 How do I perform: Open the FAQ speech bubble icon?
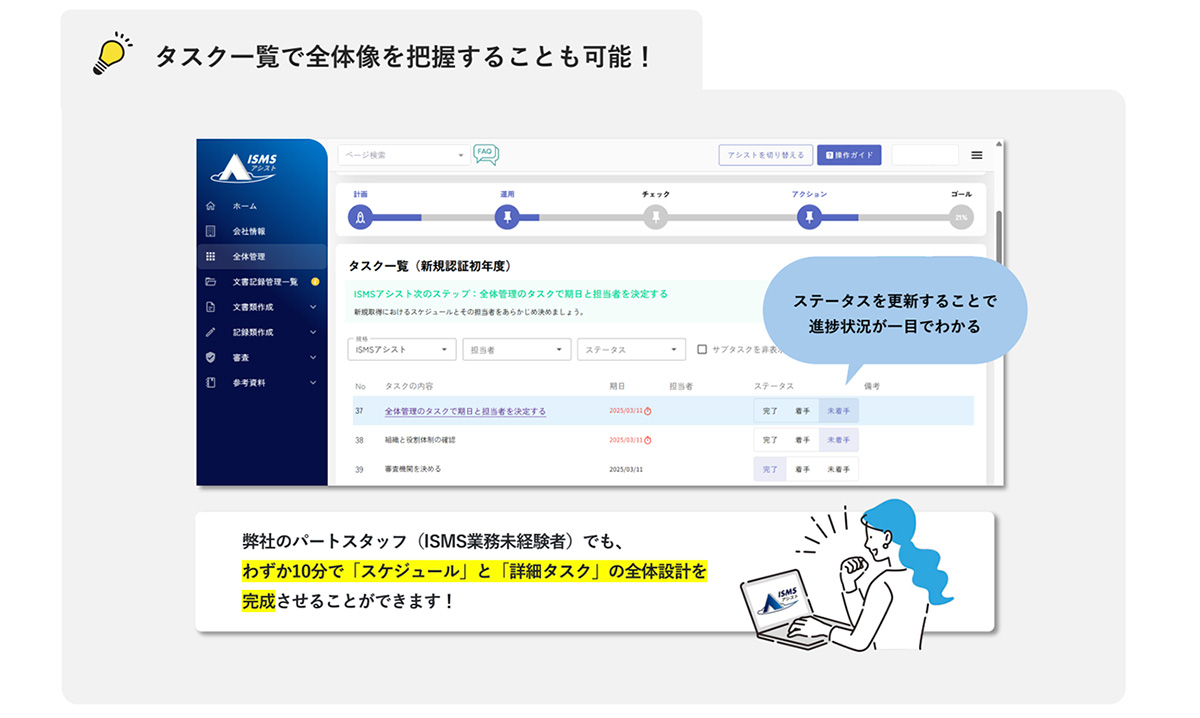[x=486, y=154]
